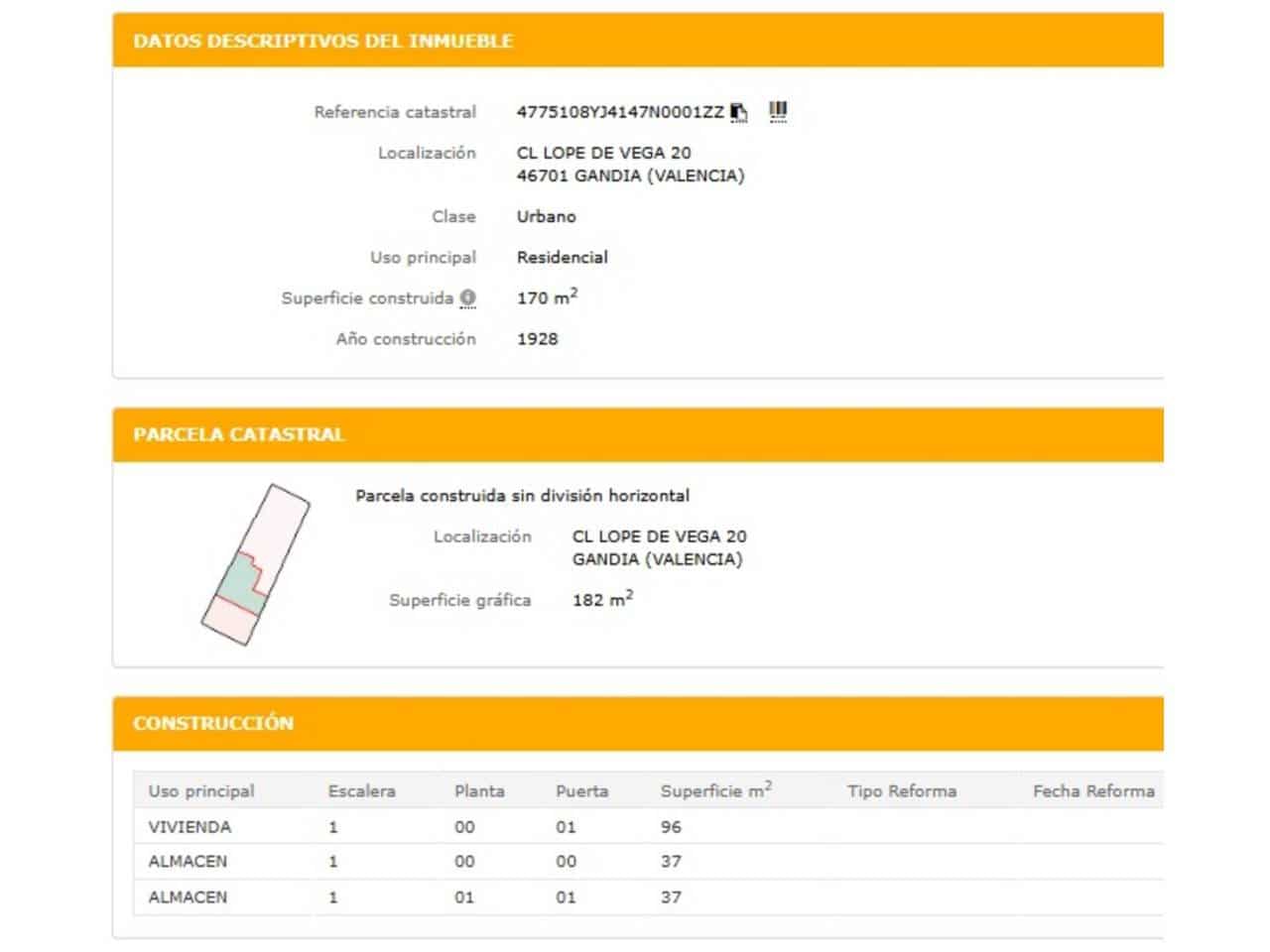Select the ALMACEN row on planta 01
Screen dimensions: 1270x952
pos(188,897)
